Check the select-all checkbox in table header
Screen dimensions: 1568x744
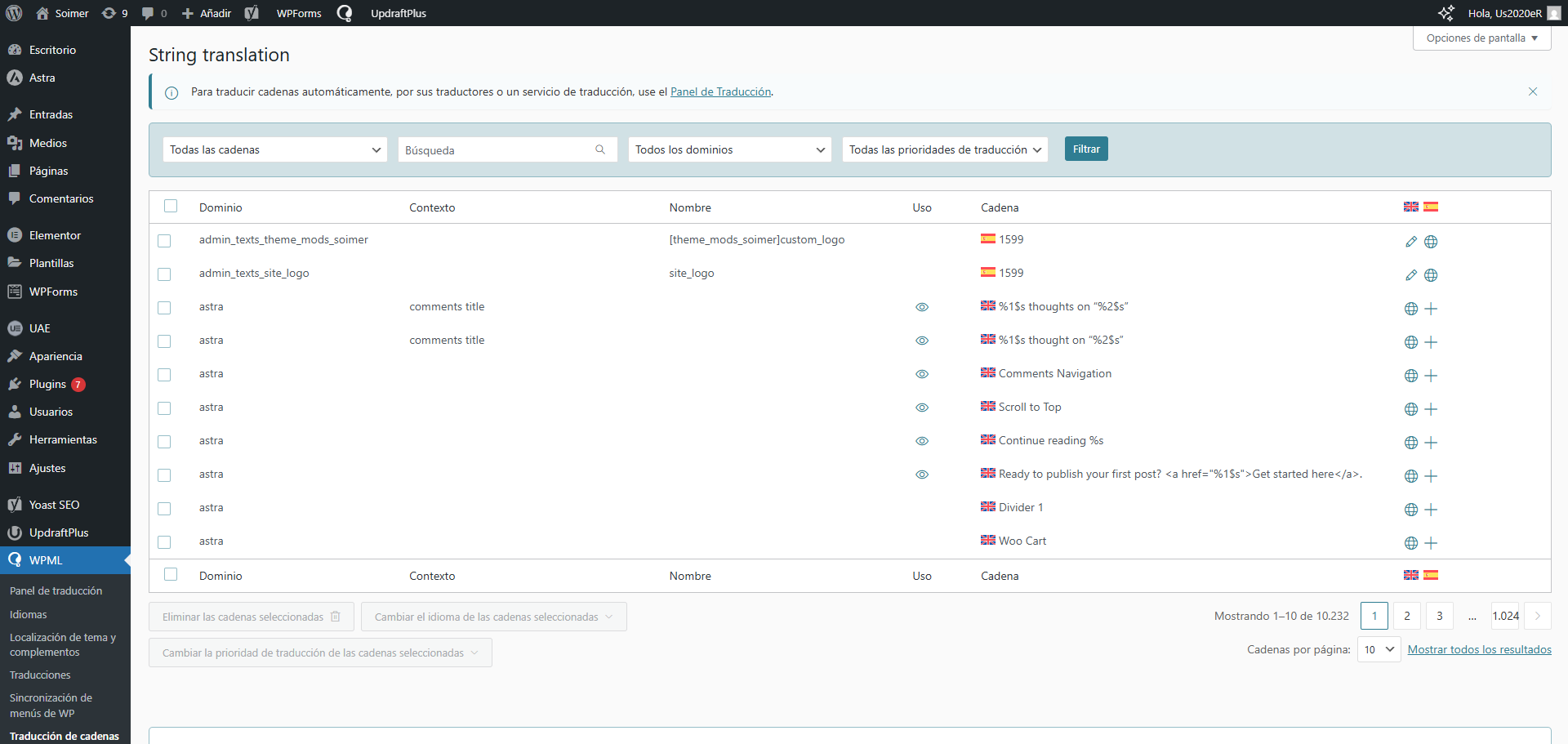[171, 207]
